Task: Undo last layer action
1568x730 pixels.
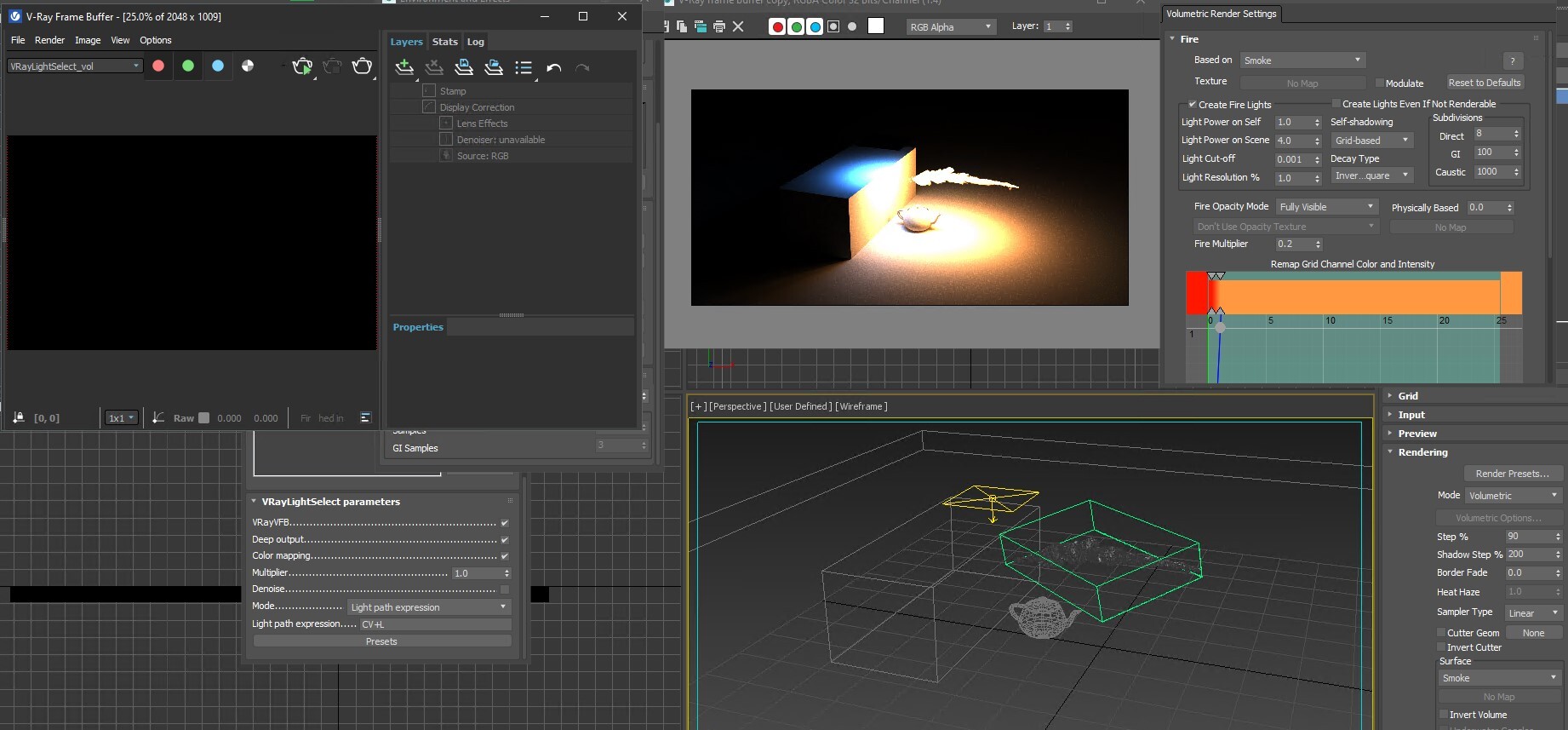Action: click(x=554, y=68)
